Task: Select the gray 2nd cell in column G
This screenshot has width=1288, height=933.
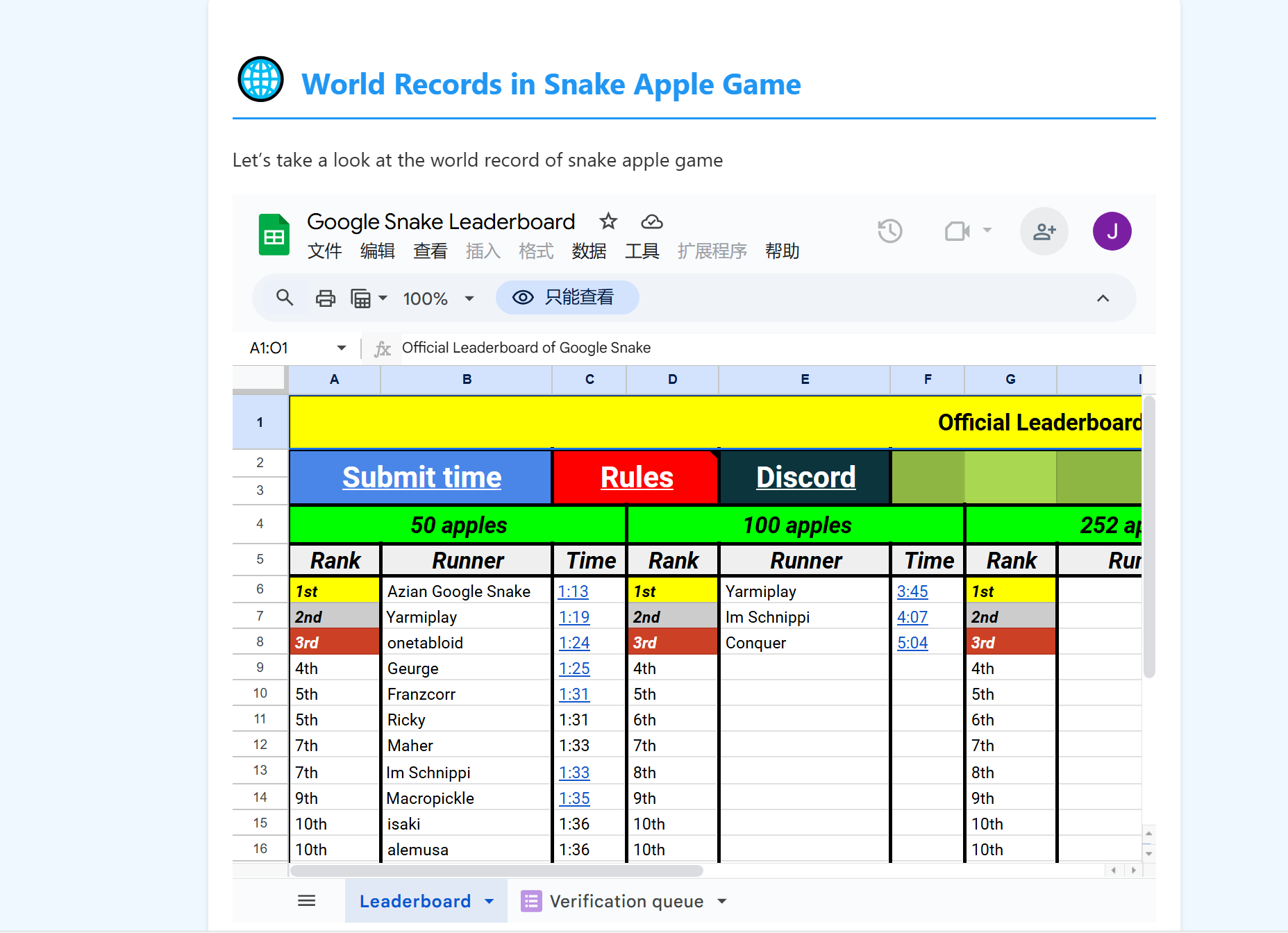Action: coord(1011,616)
